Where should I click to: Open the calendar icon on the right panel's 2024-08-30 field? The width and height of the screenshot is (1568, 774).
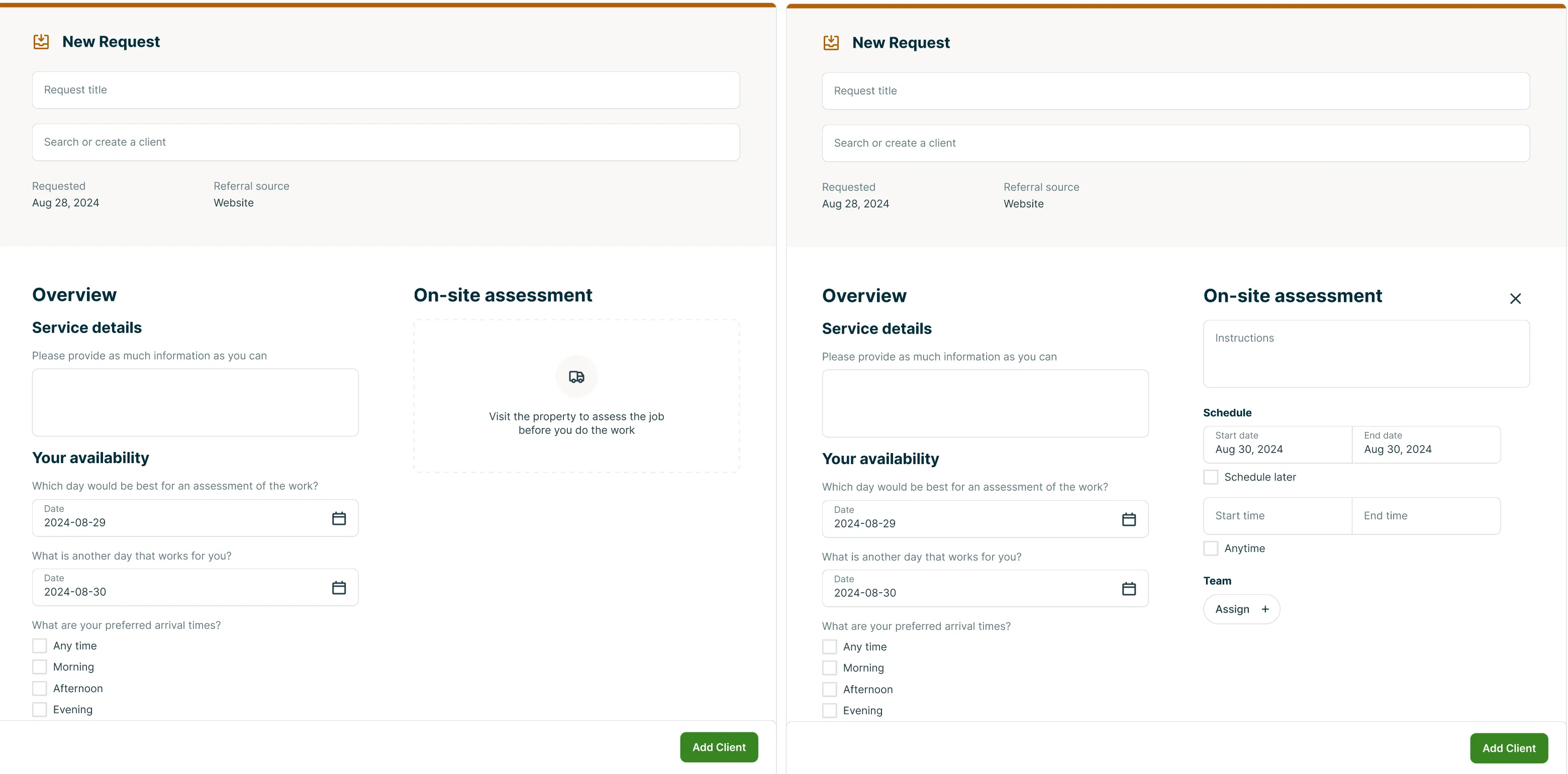coord(1129,588)
